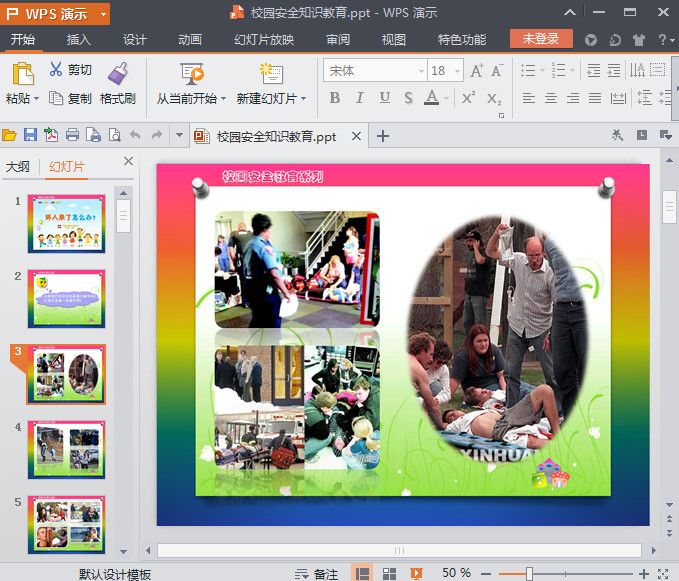Switch to the 大纲 outline tab
Image resolution: width=679 pixels, height=581 pixels.
pos(18,167)
